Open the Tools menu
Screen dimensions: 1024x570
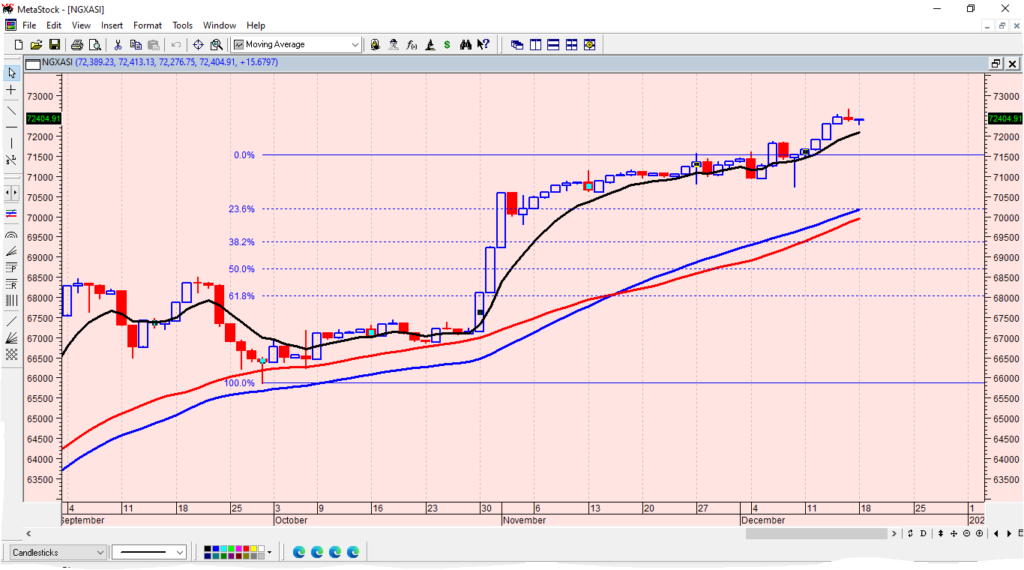[182, 25]
